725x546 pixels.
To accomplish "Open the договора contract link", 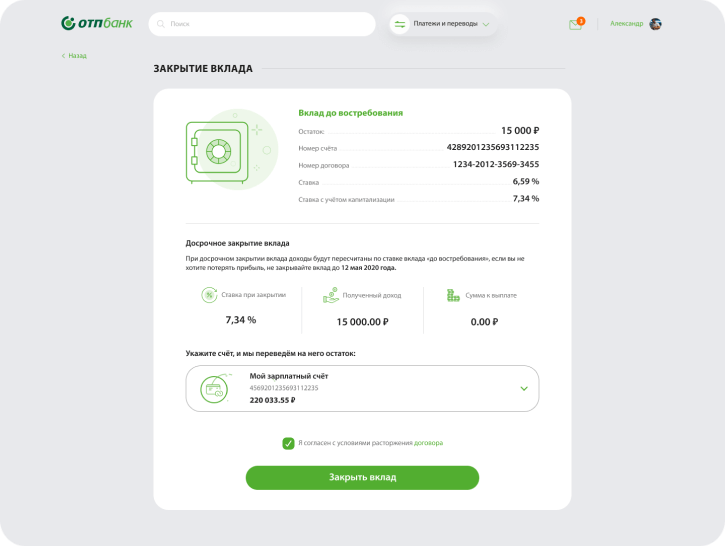I will pos(428,443).
